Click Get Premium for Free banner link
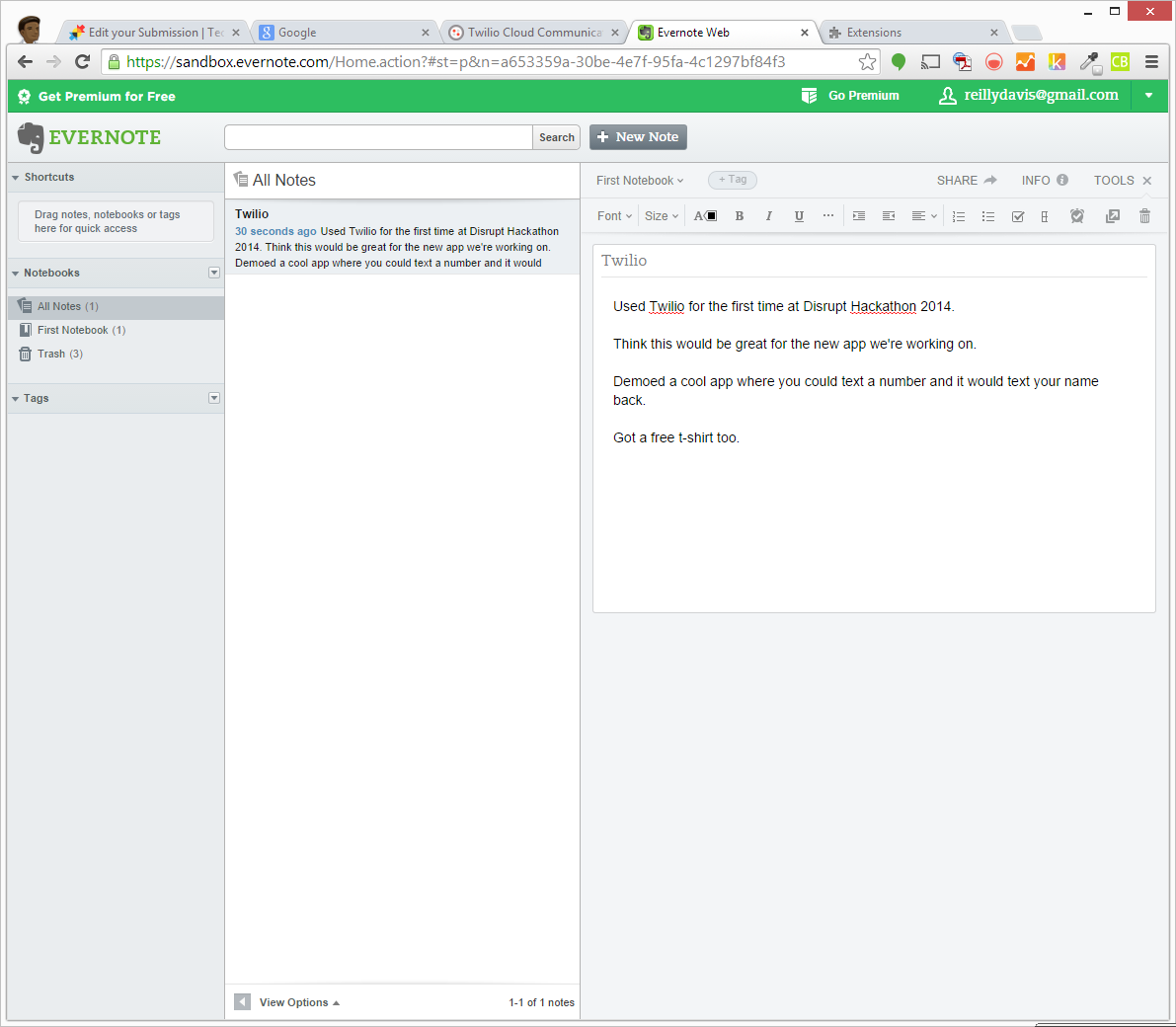 (x=98, y=96)
